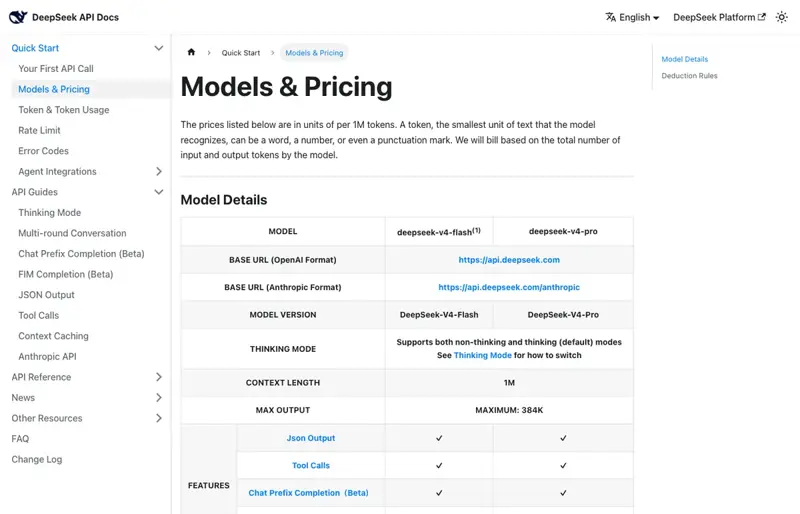Image resolution: width=800 pixels, height=514 pixels.
Task: Click Agent Integrations sidebar label
Action: click(57, 172)
